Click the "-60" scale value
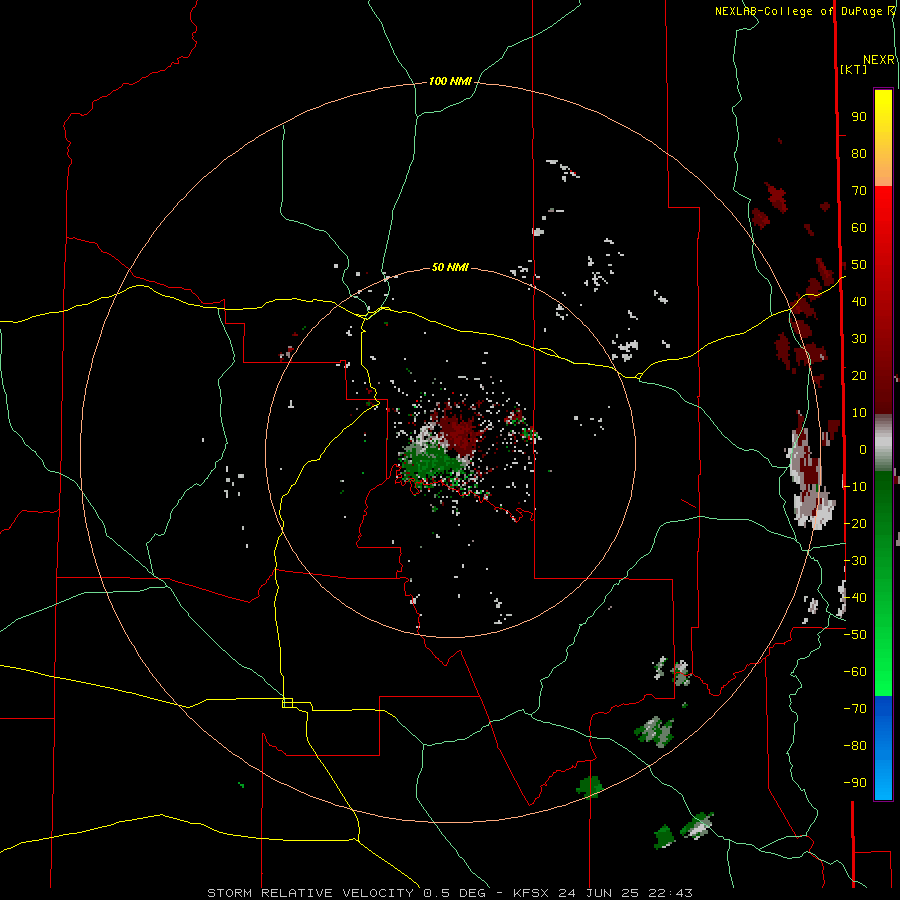 (855, 672)
